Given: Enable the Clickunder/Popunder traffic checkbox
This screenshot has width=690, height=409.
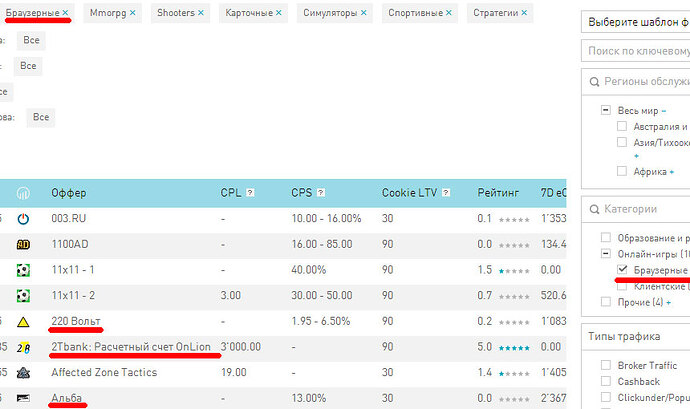Looking at the screenshot, I should pos(606,397).
